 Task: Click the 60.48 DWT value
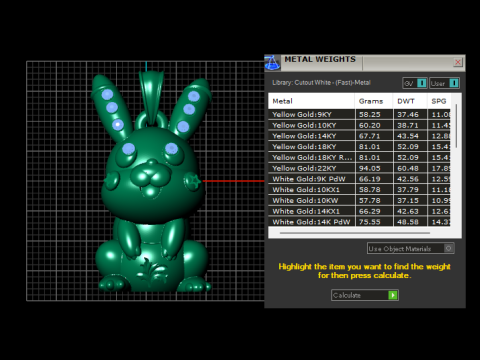point(408,168)
